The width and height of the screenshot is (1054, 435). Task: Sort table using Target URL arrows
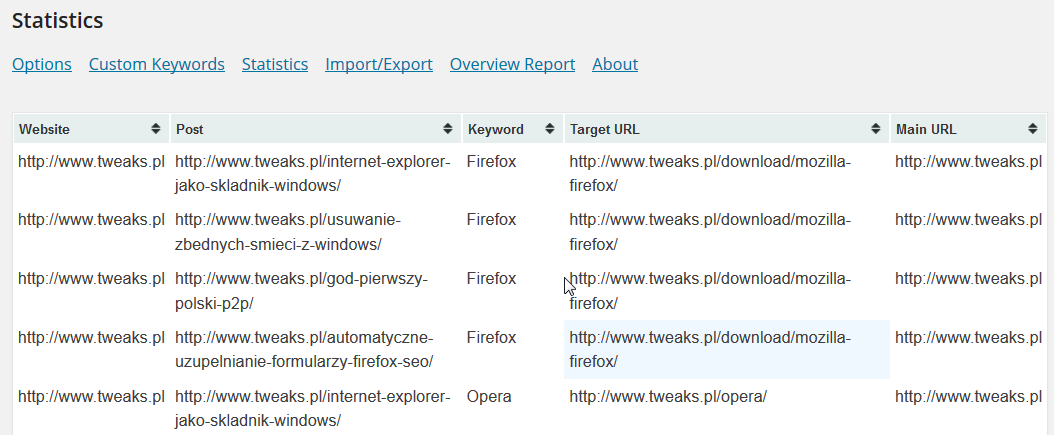[876, 129]
